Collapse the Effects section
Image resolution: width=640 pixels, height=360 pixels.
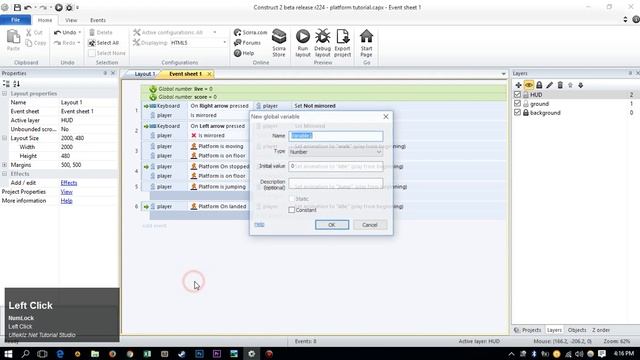[4, 174]
